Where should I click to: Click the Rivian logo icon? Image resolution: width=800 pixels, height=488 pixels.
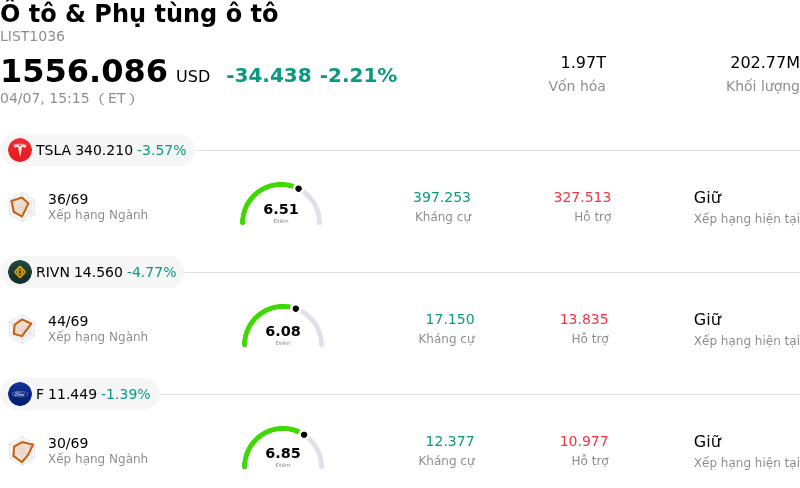tap(20, 272)
